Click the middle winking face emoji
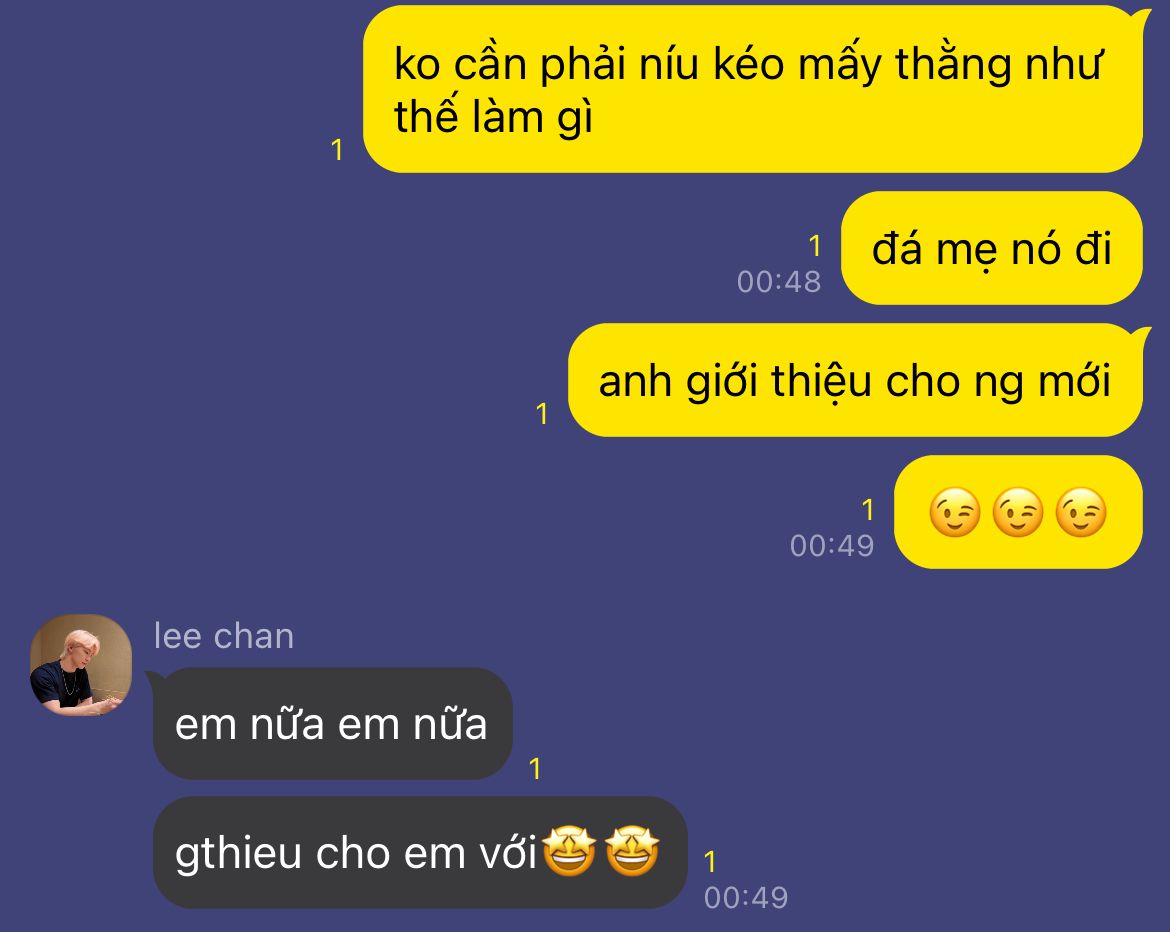The image size is (1170, 932). (x=1018, y=513)
